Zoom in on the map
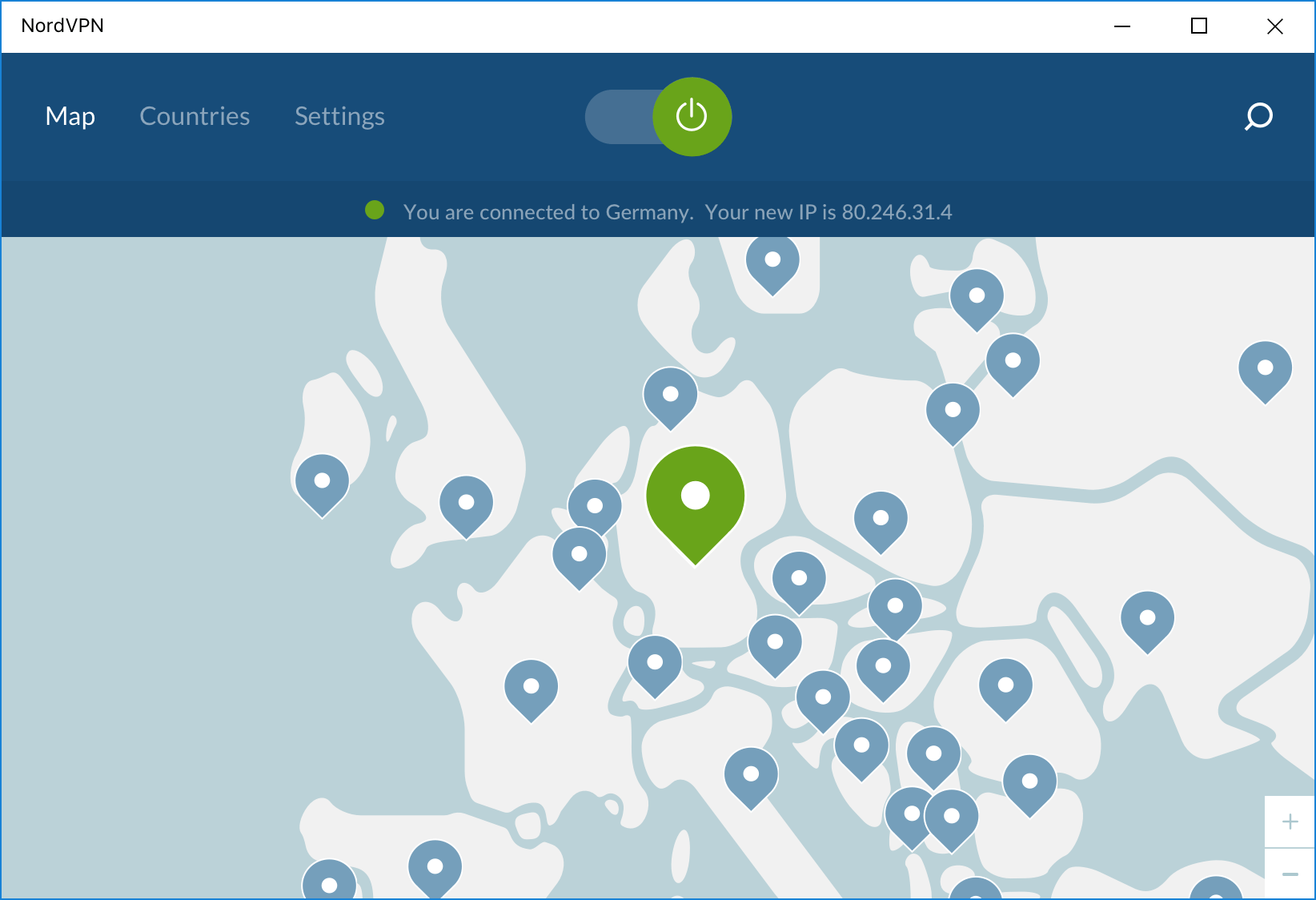 click(x=1290, y=821)
